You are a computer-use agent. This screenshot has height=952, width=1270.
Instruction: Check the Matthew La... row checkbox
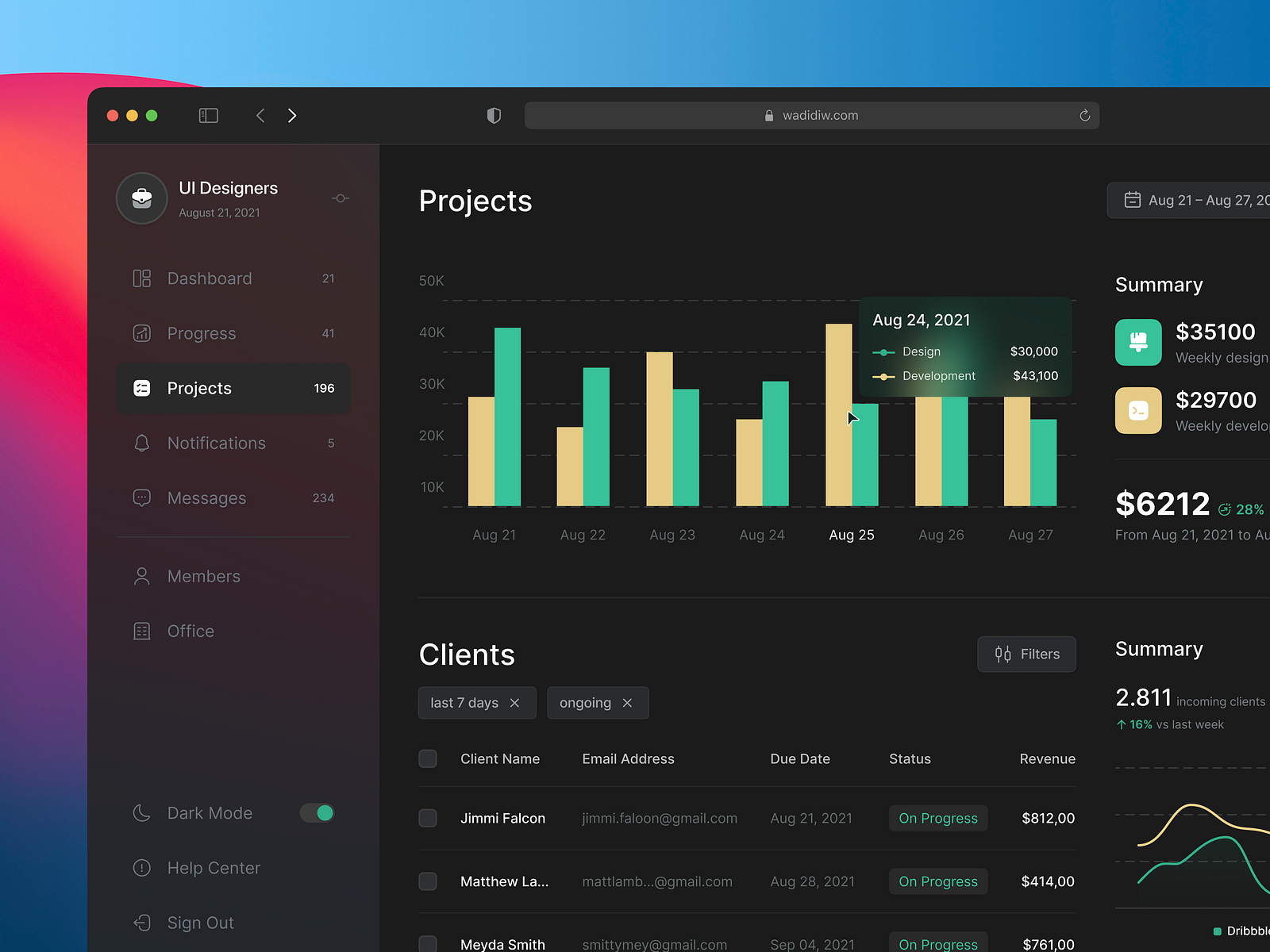click(428, 881)
